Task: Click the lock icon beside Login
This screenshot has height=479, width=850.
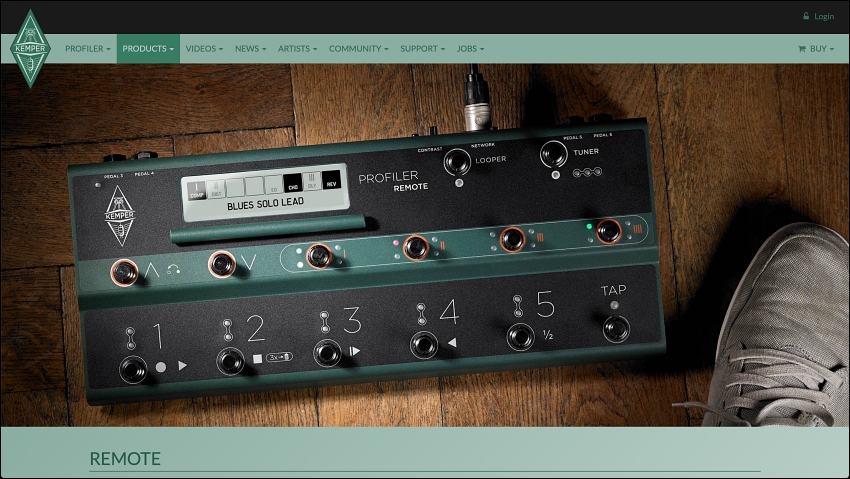Action: coord(806,16)
